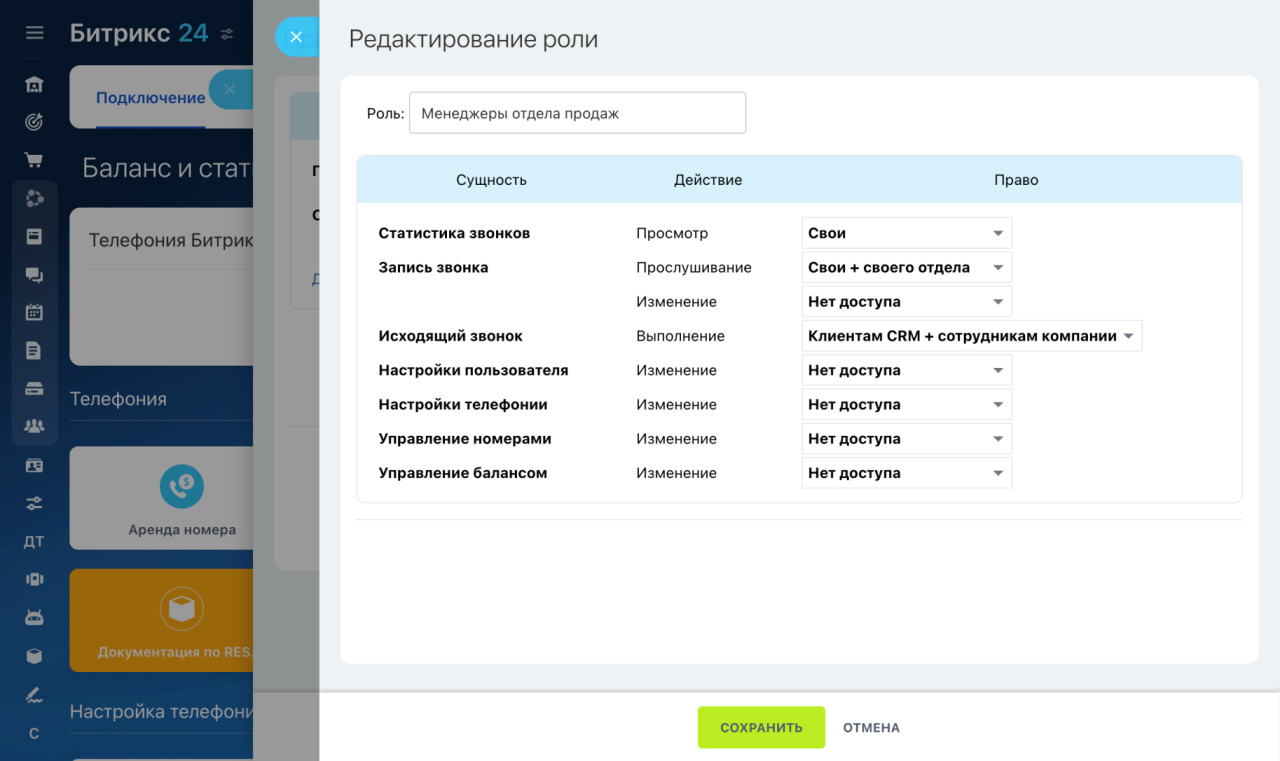This screenshot has width=1280, height=761.
Task: Click the Битрикс 24 logo
Action: 139,33
